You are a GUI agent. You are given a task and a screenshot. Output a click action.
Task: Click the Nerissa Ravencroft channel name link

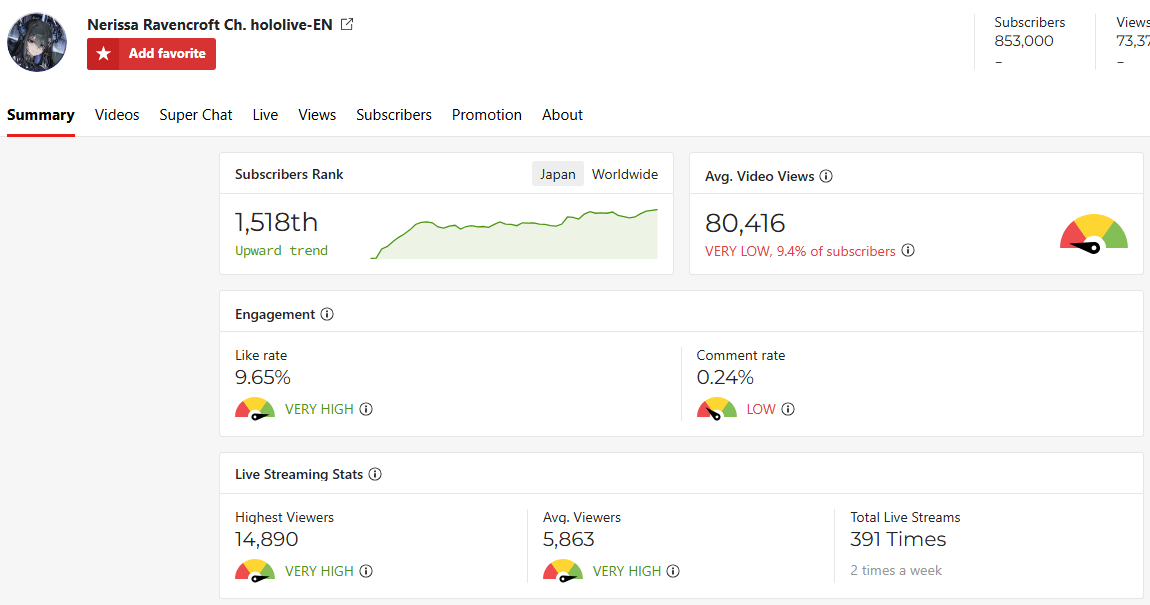pyautogui.click(x=210, y=24)
